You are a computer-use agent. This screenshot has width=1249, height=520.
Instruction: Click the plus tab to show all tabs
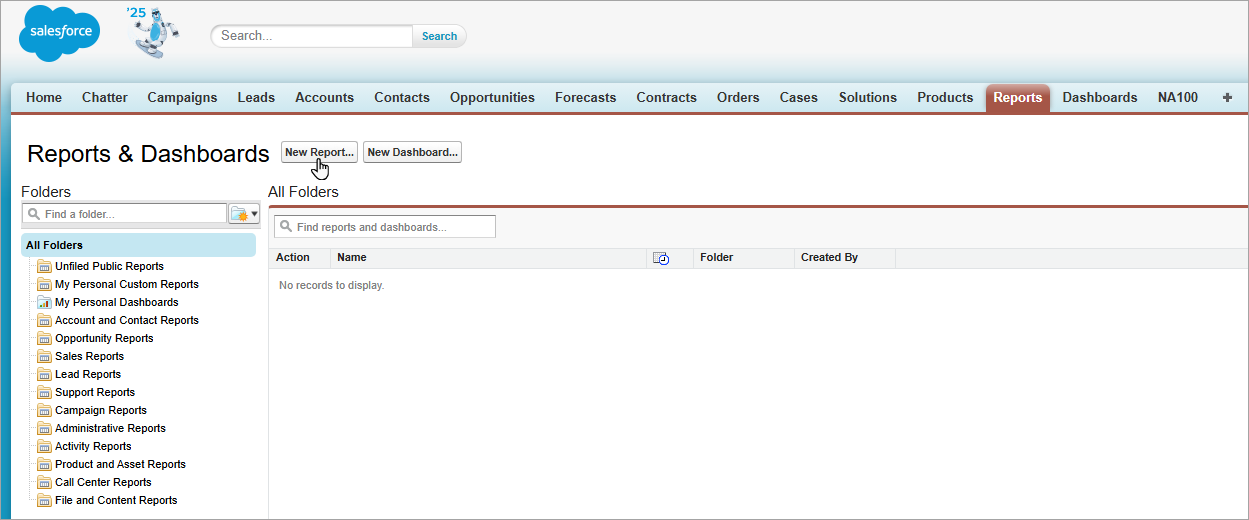(1227, 98)
